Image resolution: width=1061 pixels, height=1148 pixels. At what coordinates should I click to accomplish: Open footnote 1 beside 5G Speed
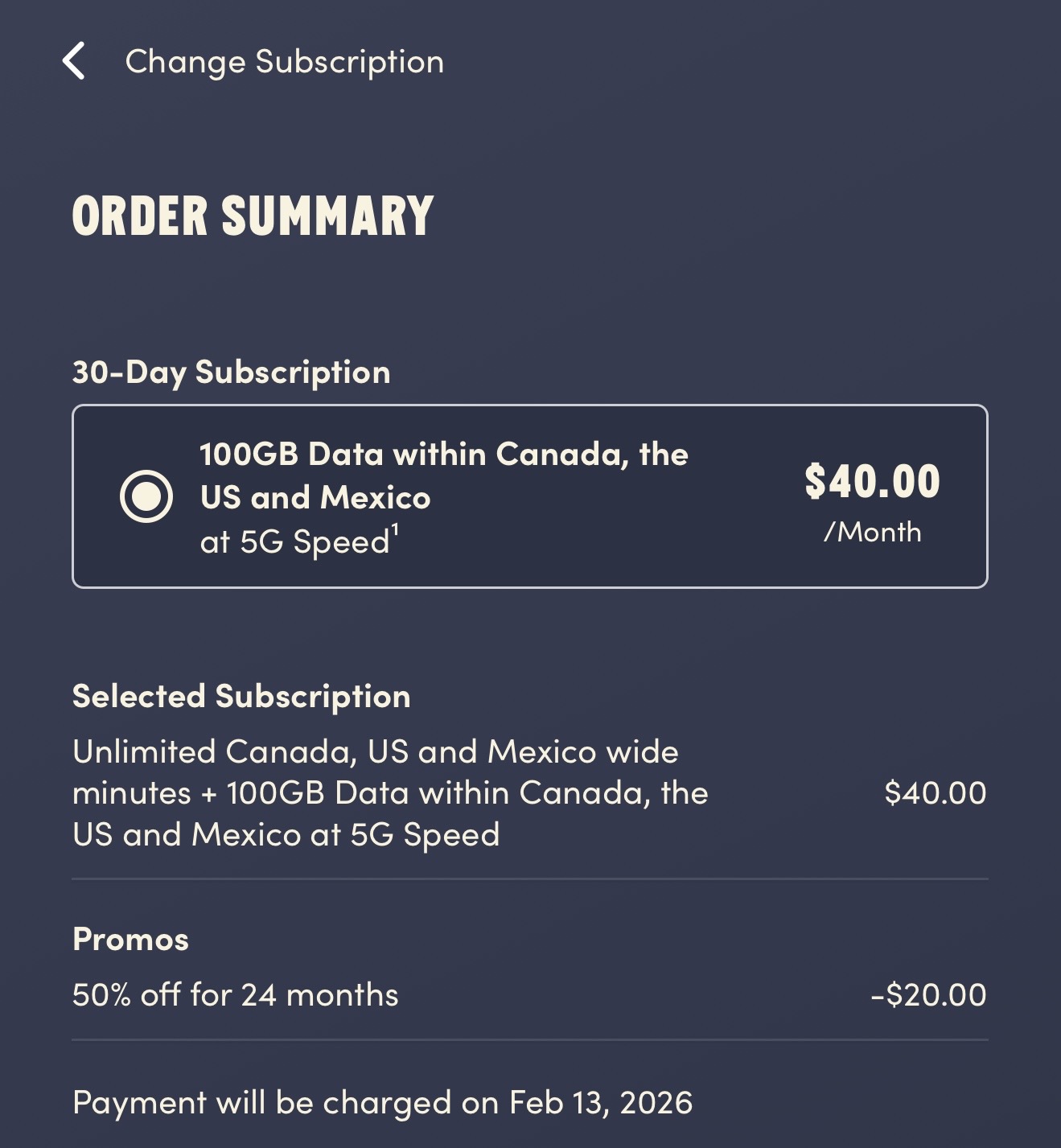(395, 530)
